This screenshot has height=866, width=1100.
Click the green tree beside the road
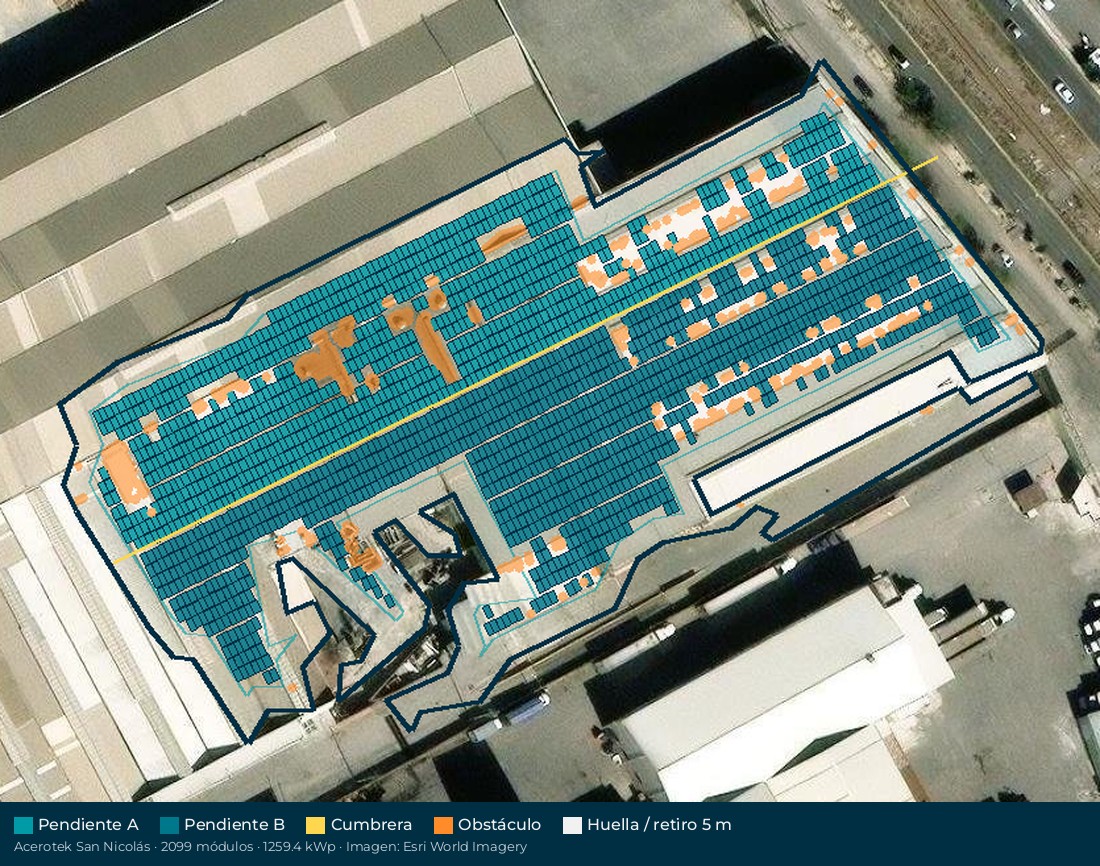click(x=915, y=95)
